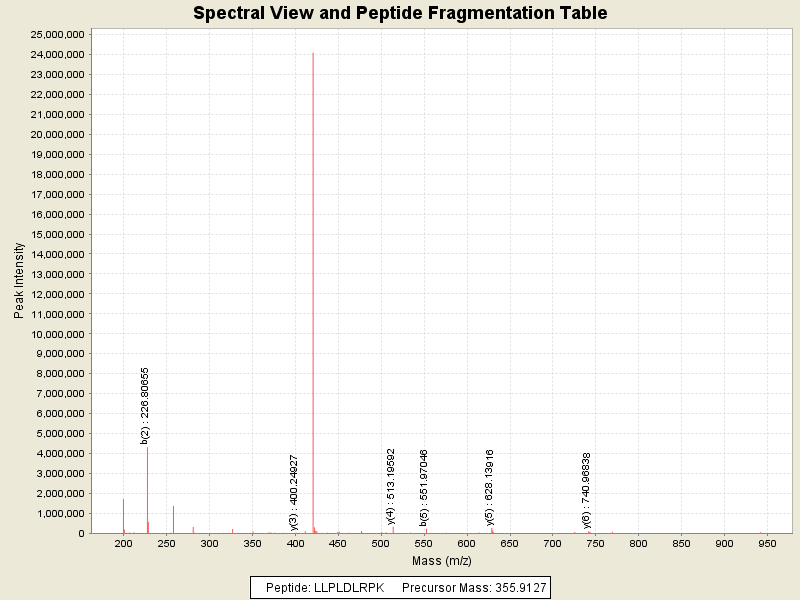This screenshot has height=600, width=800.
Task: Click the y(4) : 513.19592 annotation
Action: [391, 486]
